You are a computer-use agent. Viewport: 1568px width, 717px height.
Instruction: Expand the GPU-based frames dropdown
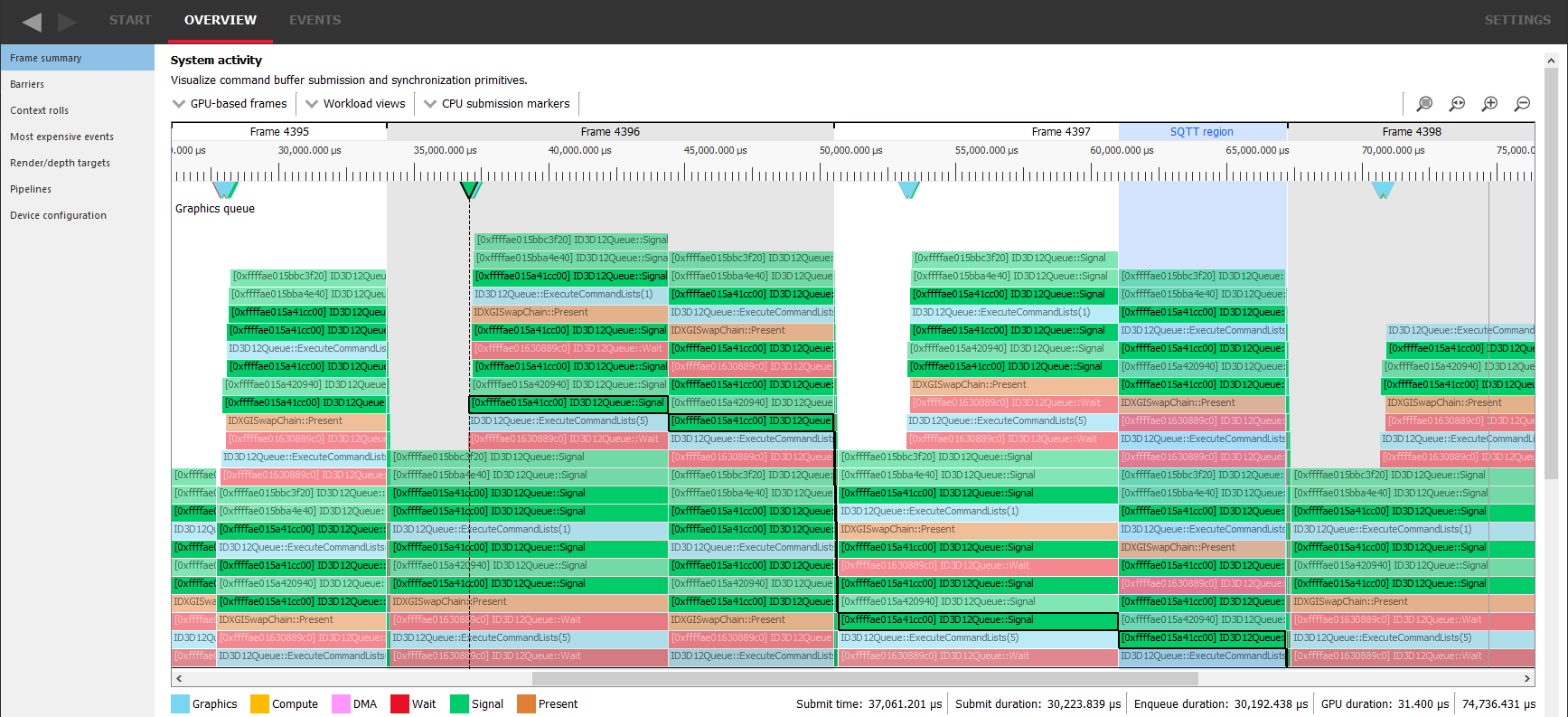[230, 104]
